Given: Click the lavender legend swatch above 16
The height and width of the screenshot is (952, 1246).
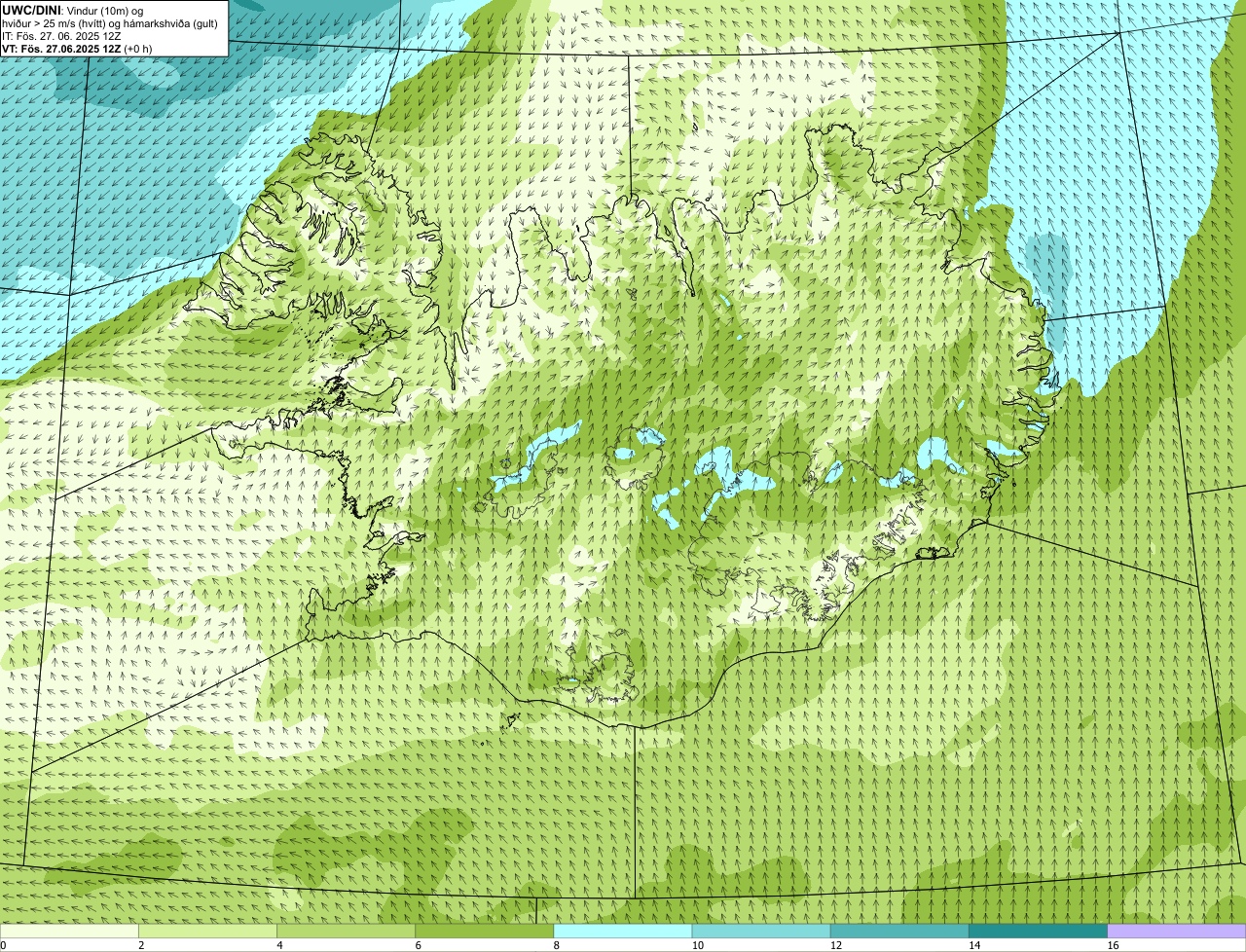Looking at the screenshot, I should 1177,931.
